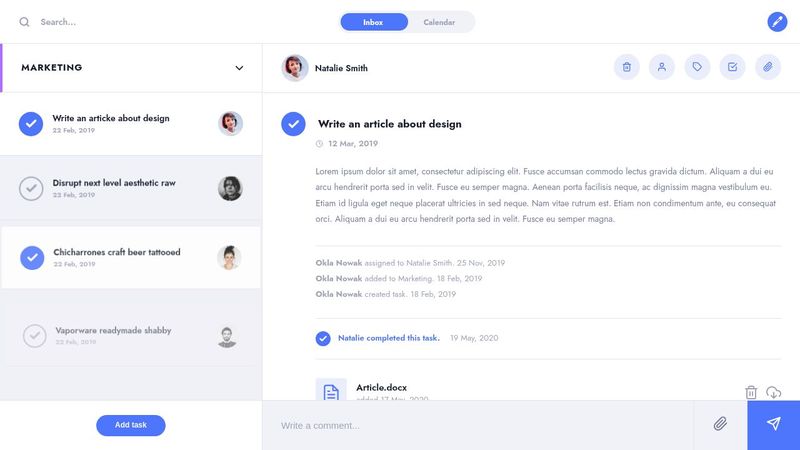Open avatar on 'Write an articke about design' row

pyautogui.click(x=231, y=123)
